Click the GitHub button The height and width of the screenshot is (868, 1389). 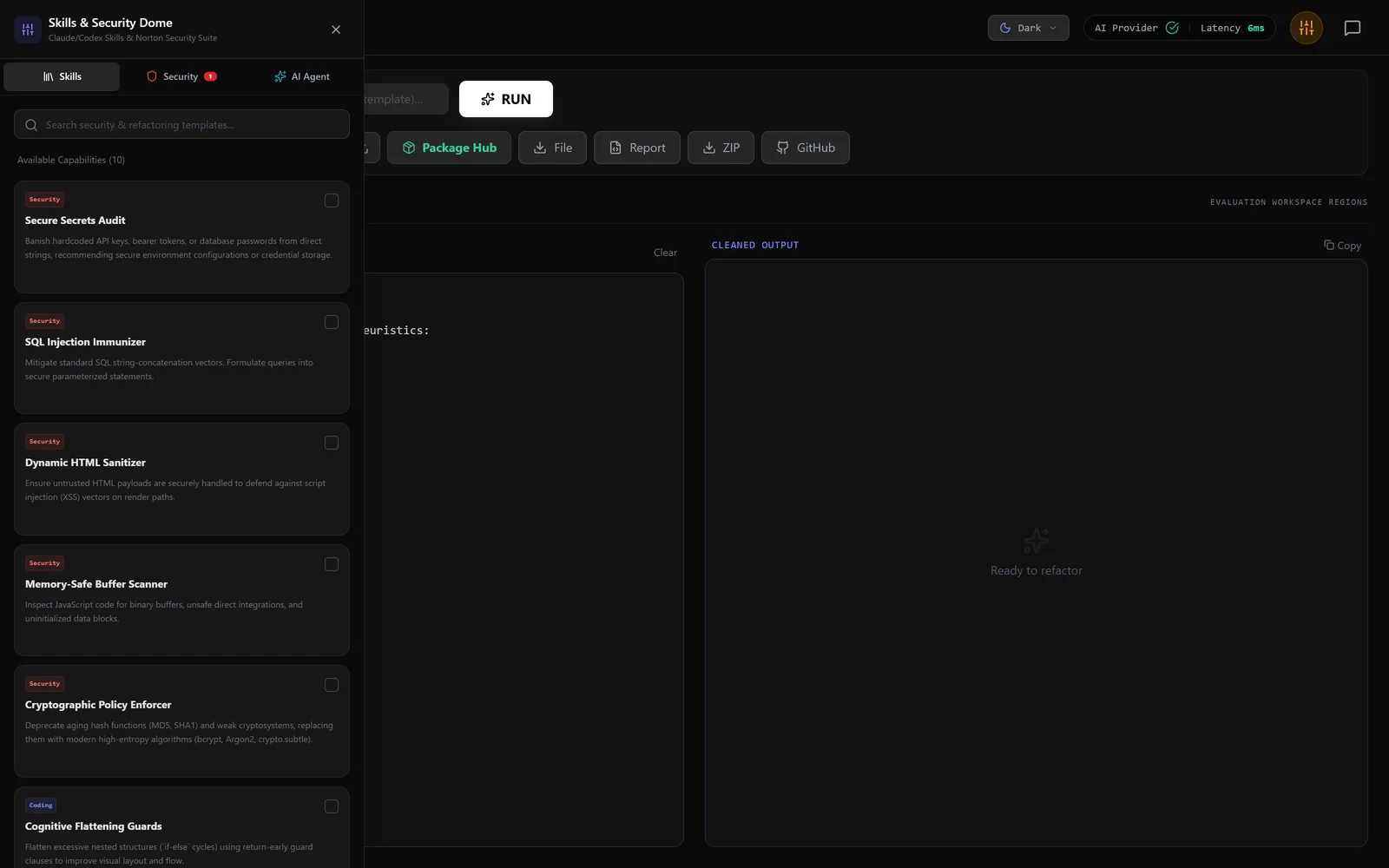pos(806,148)
